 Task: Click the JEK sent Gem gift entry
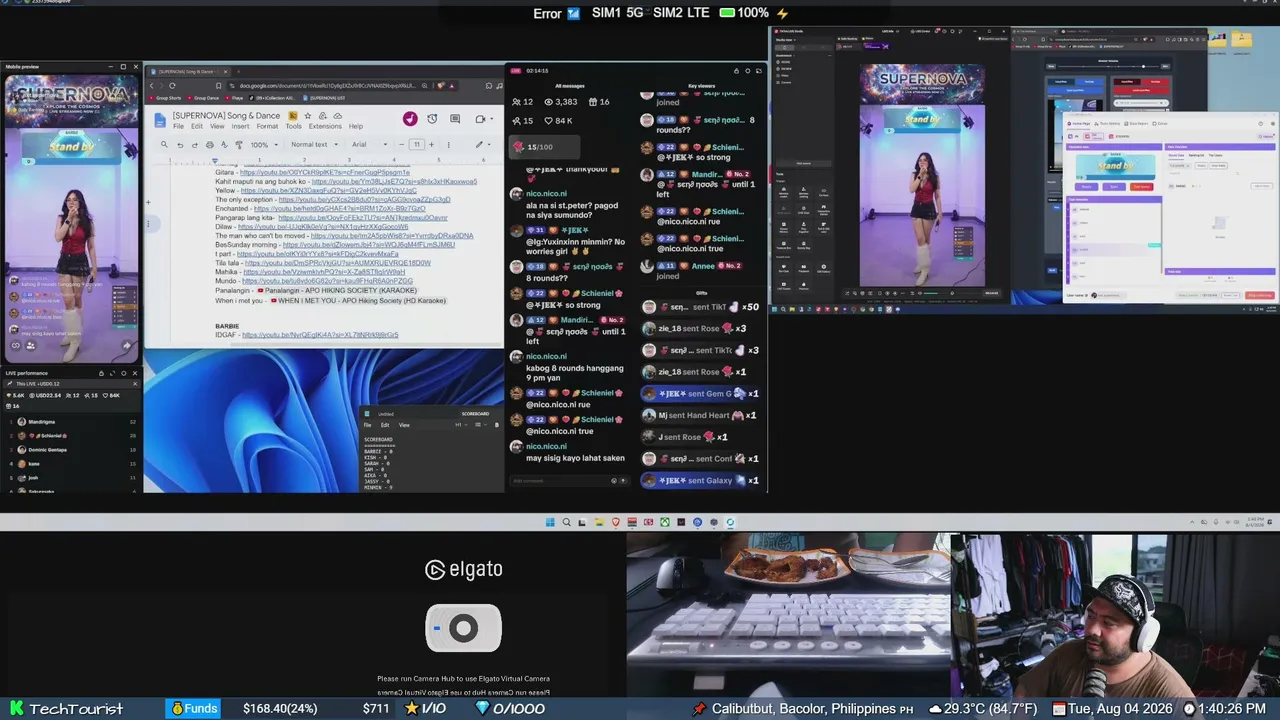tap(700, 394)
